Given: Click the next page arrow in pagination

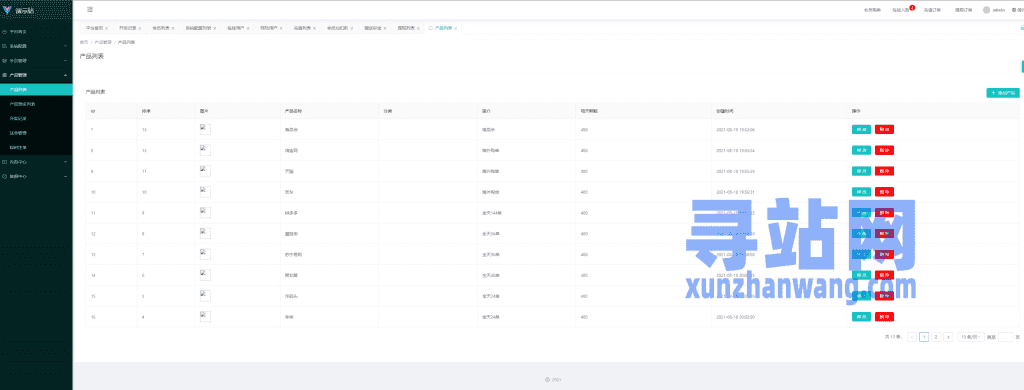Looking at the screenshot, I should pyautogui.click(x=948, y=337).
